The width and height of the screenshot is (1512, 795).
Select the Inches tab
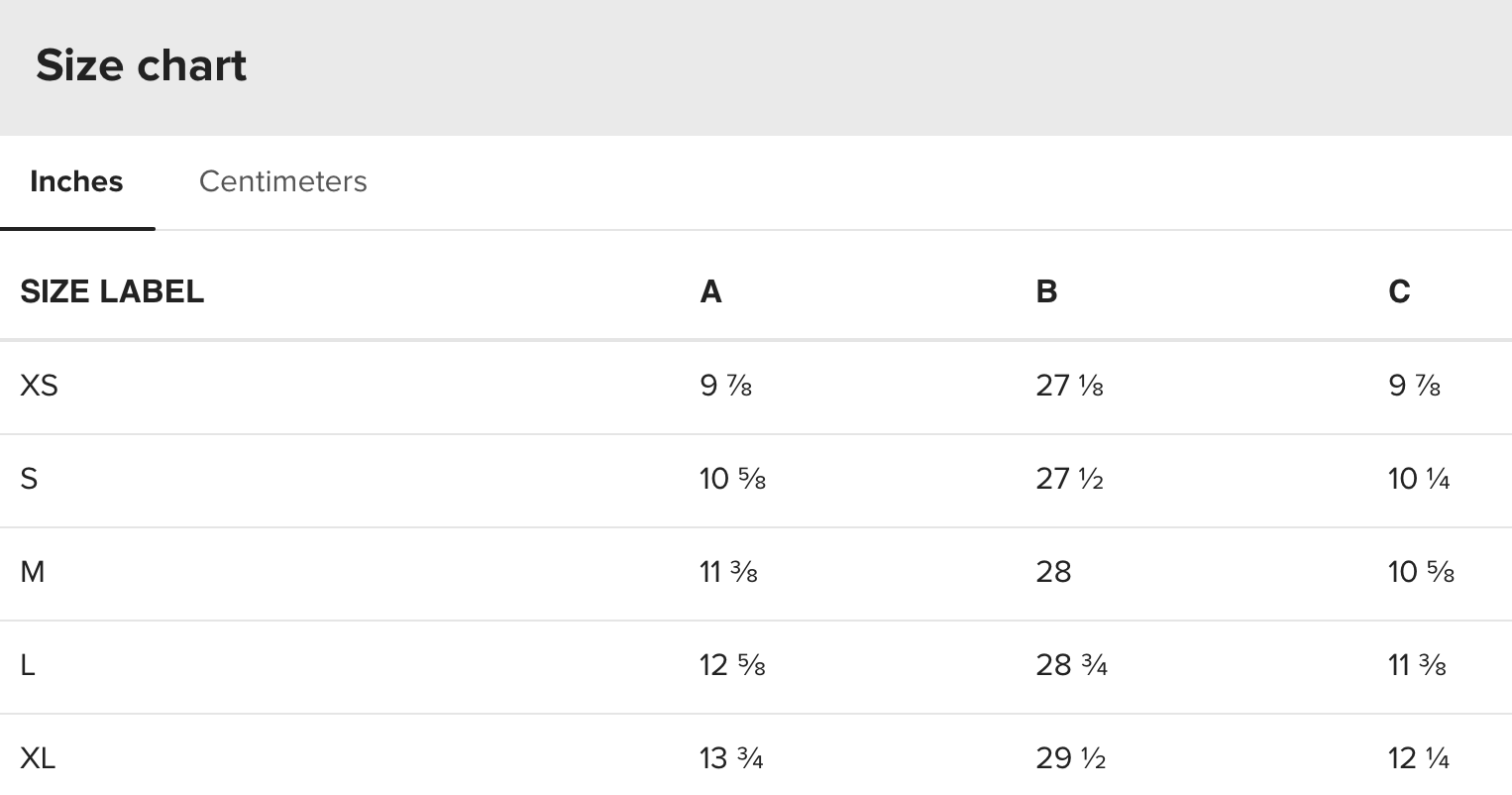tap(76, 181)
